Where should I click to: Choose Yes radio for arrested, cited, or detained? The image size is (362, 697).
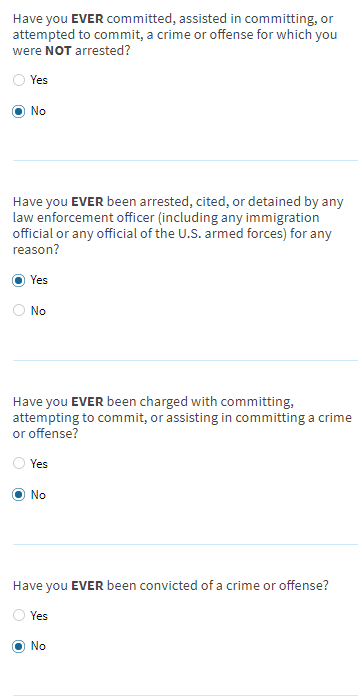tap(19, 280)
